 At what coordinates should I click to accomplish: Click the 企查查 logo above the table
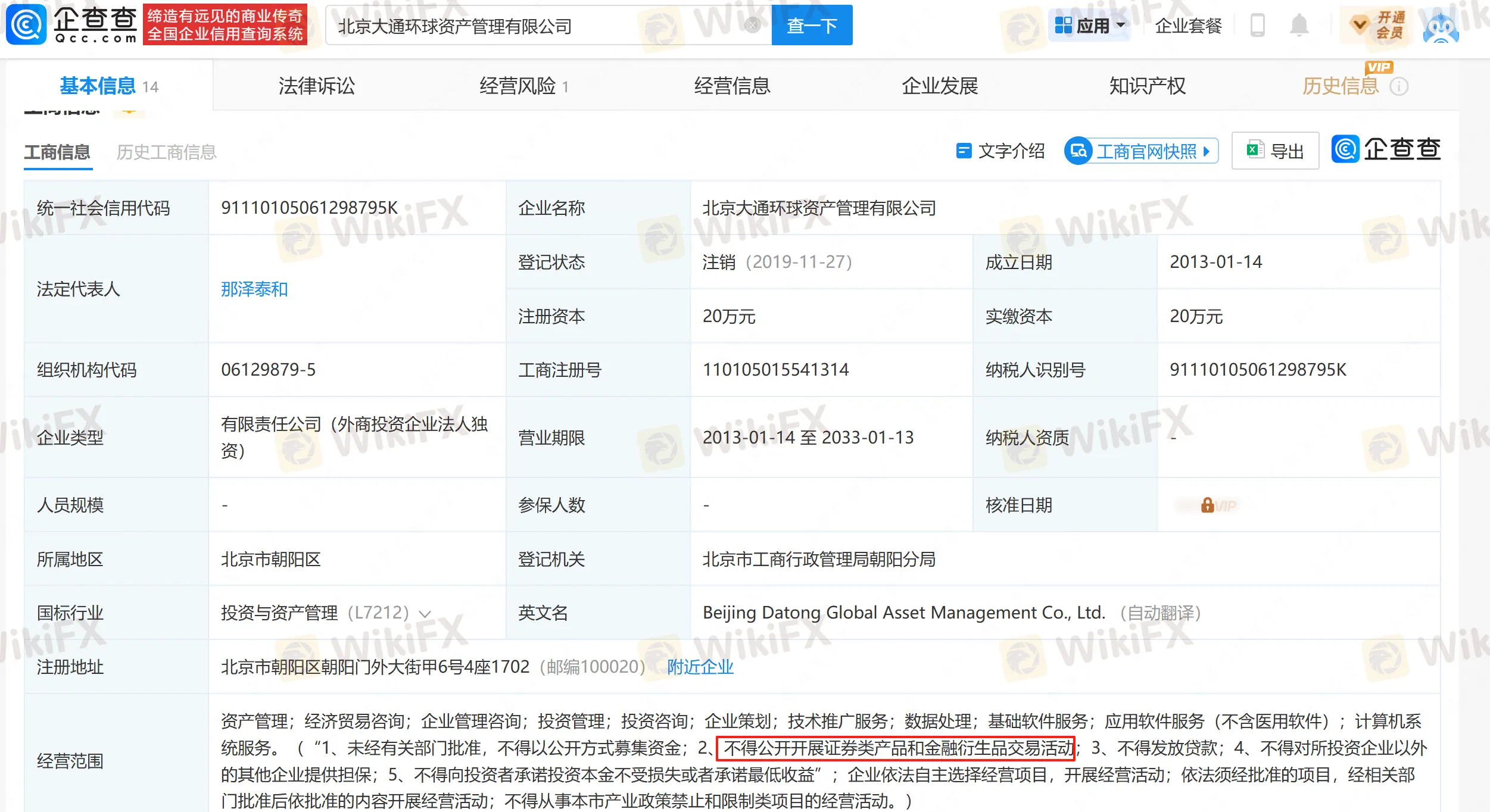(x=1386, y=149)
